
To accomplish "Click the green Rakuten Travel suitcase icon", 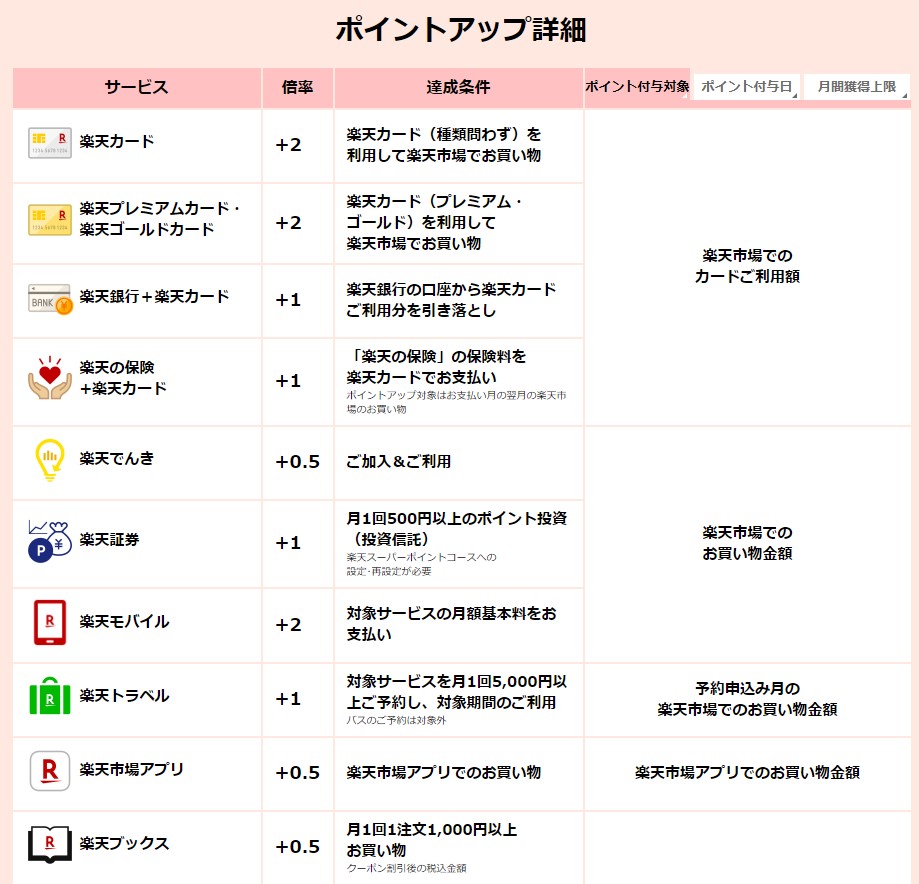I will coord(49,696).
